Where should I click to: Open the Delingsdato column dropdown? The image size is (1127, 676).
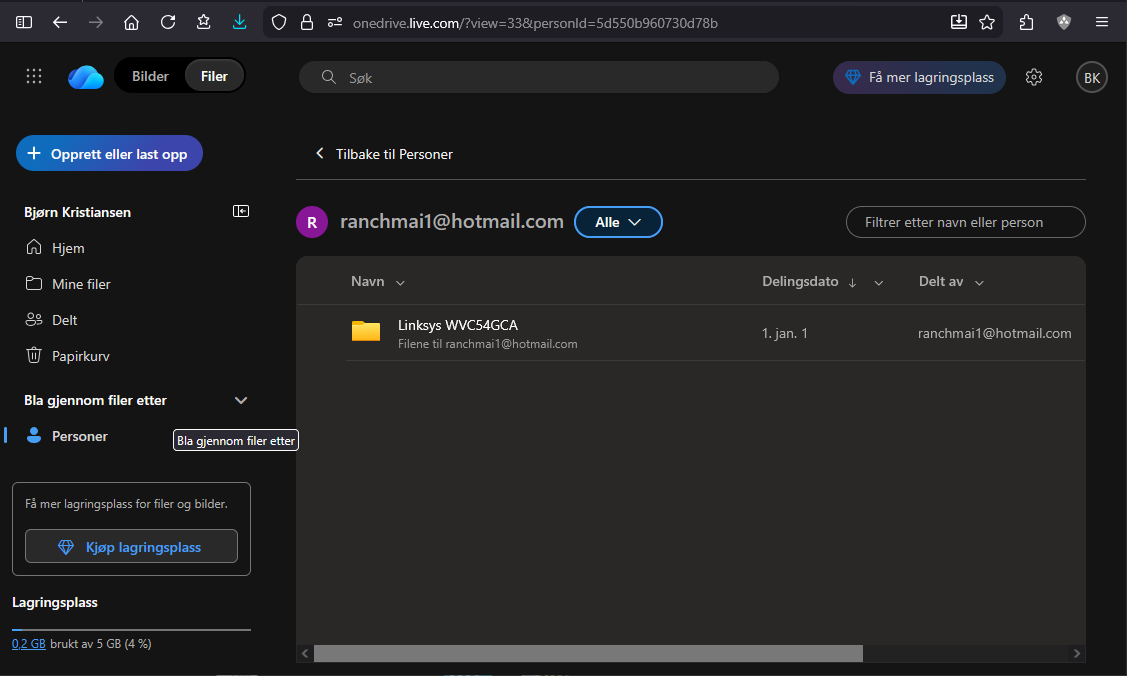(x=878, y=282)
